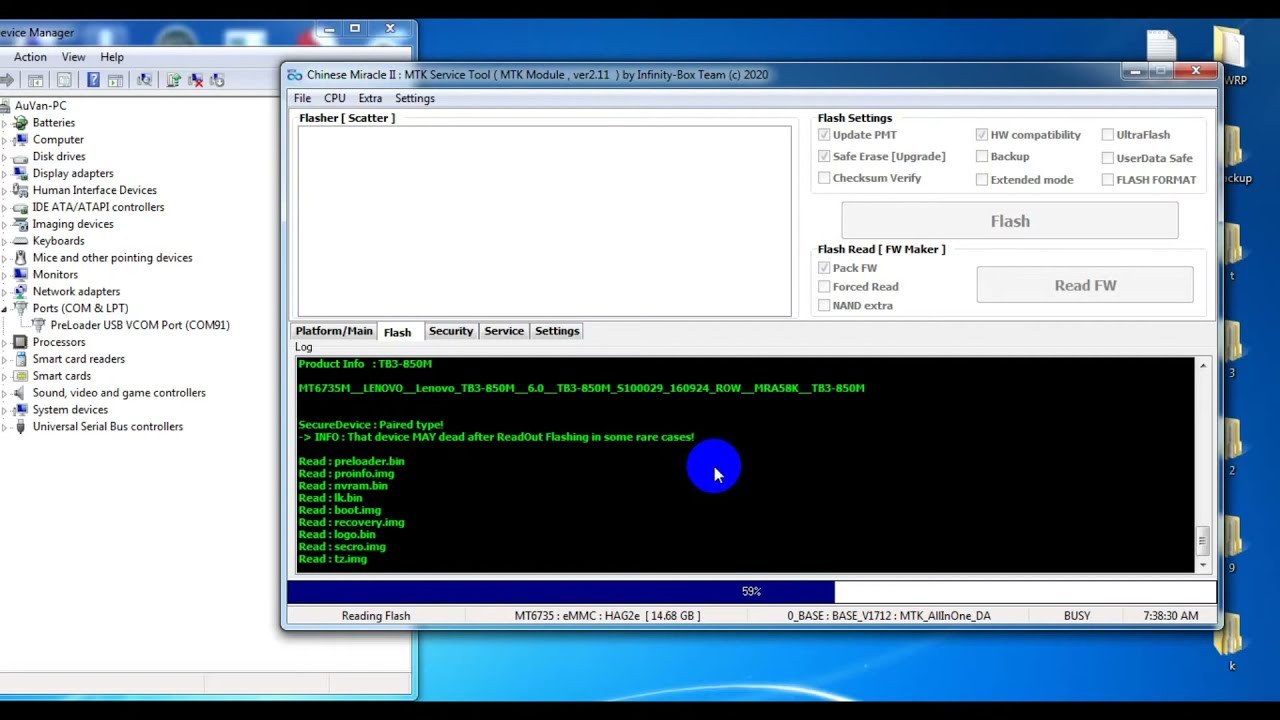Click the blue Help icon in Device Manager toolbar
Screen dimensions: 1280x720
[x=93, y=80]
